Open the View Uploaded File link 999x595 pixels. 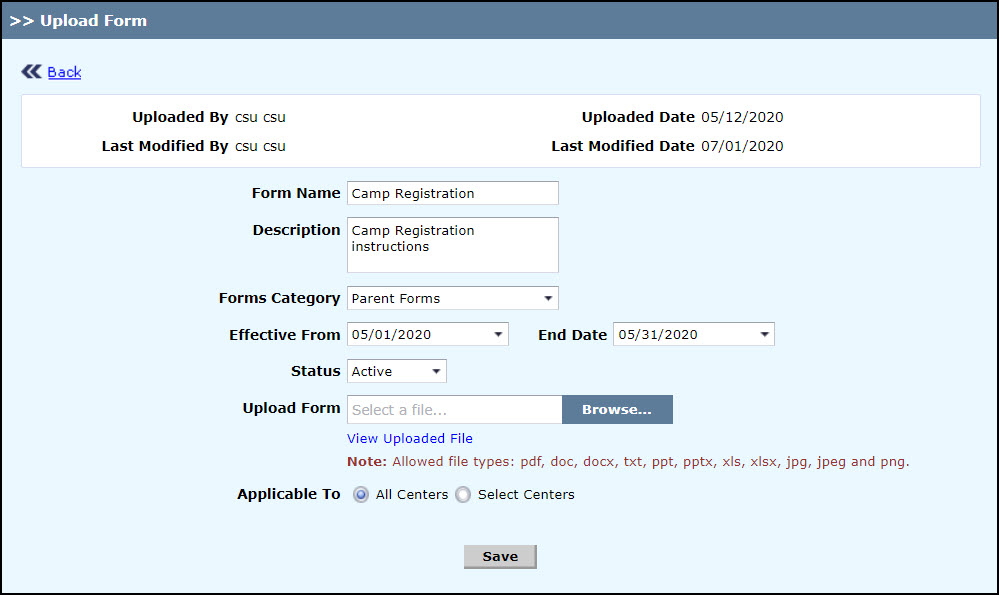pos(410,438)
